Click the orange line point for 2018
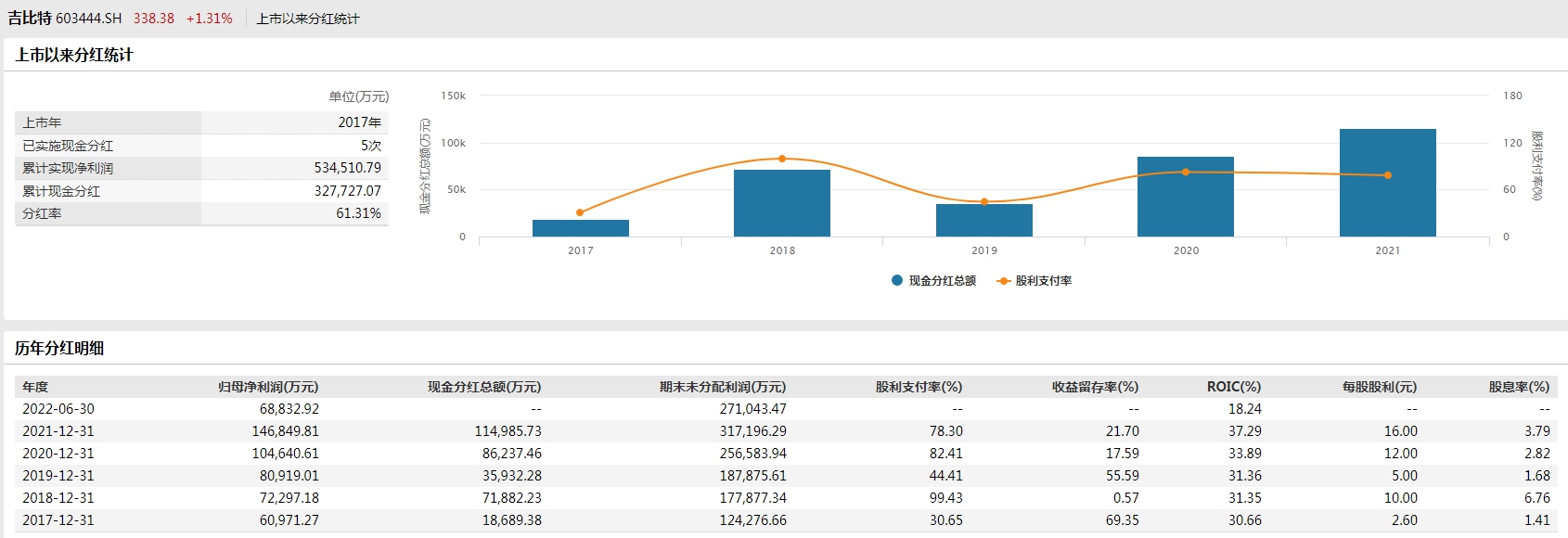Image resolution: width=1568 pixels, height=538 pixels. click(782, 159)
